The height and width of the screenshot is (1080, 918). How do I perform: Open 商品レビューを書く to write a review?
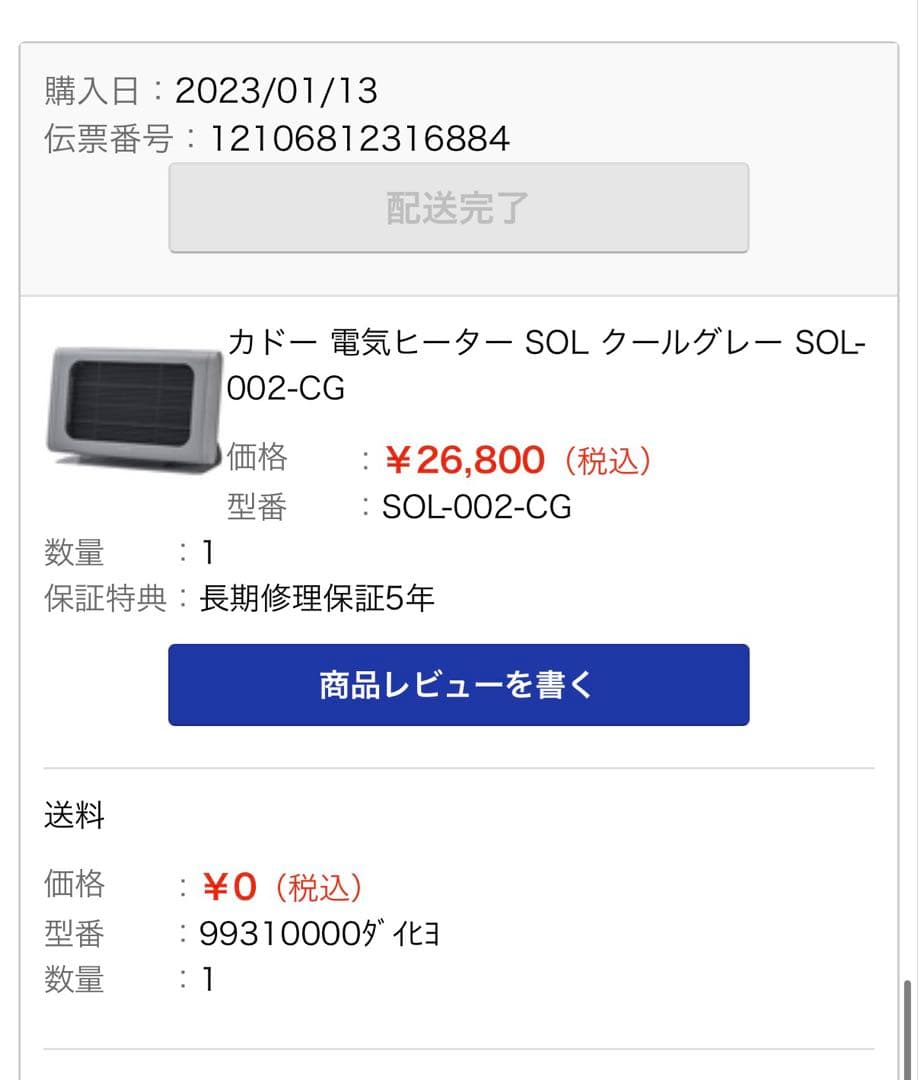pyautogui.click(x=459, y=684)
